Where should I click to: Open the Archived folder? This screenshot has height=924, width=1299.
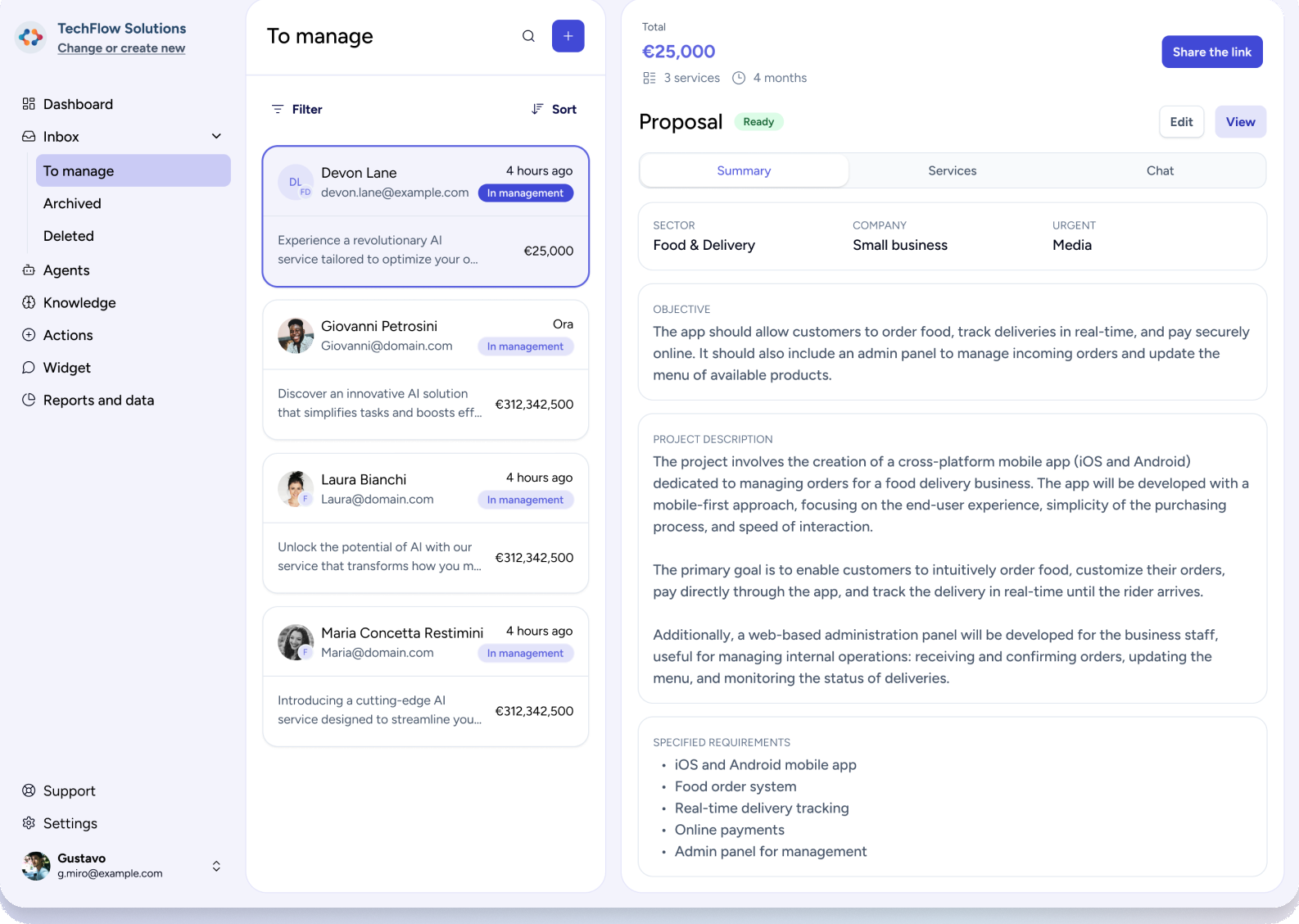[72, 203]
